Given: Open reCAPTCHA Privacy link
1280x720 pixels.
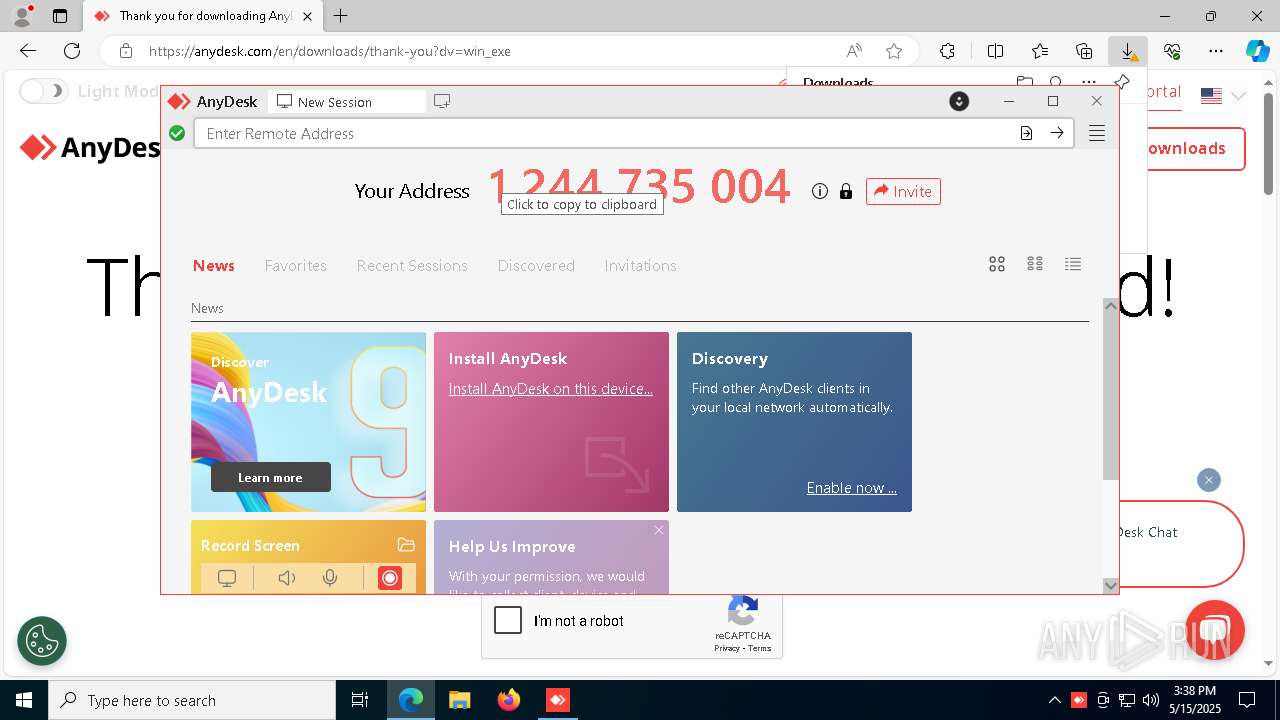Looking at the screenshot, I should 726,648.
